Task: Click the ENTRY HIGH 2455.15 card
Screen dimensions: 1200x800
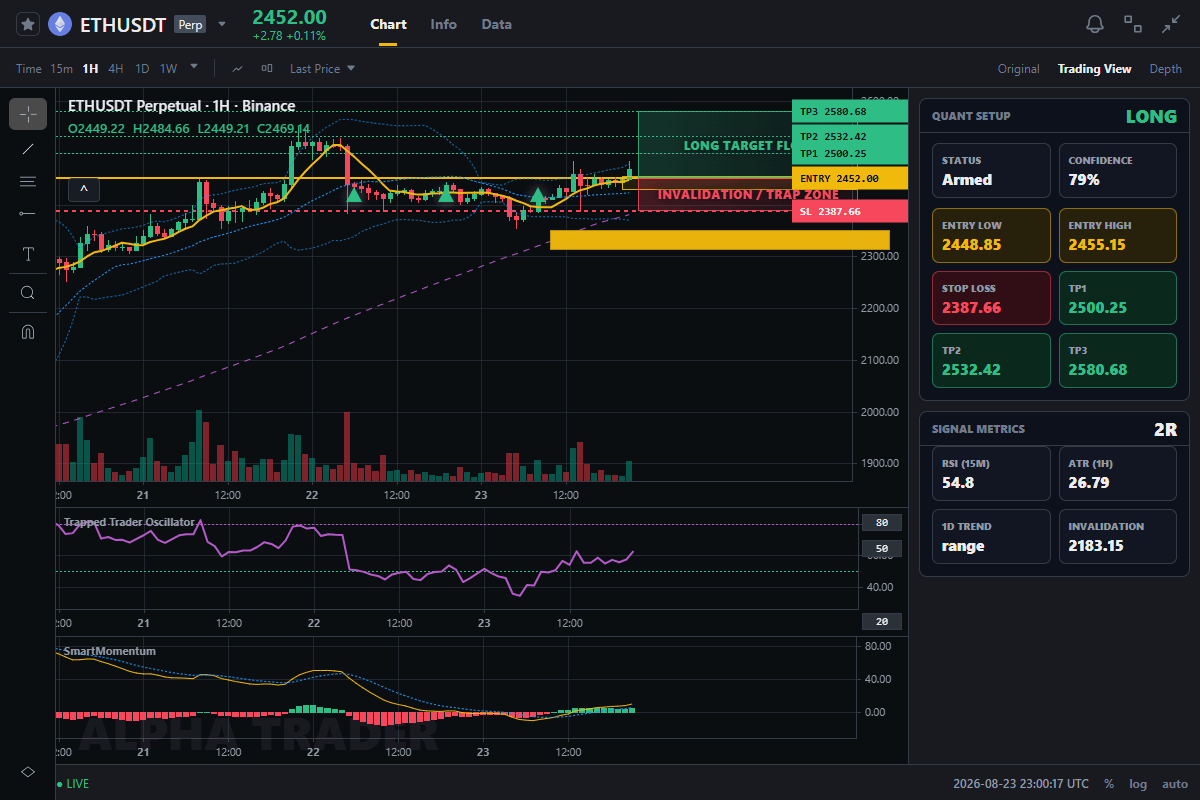Action: tap(1117, 235)
